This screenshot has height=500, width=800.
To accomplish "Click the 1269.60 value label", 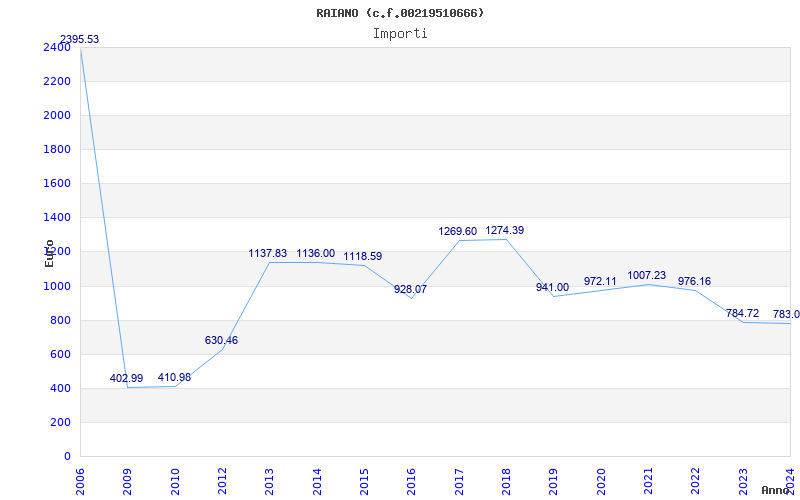I will pyautogui.click(x=458, y=232).
